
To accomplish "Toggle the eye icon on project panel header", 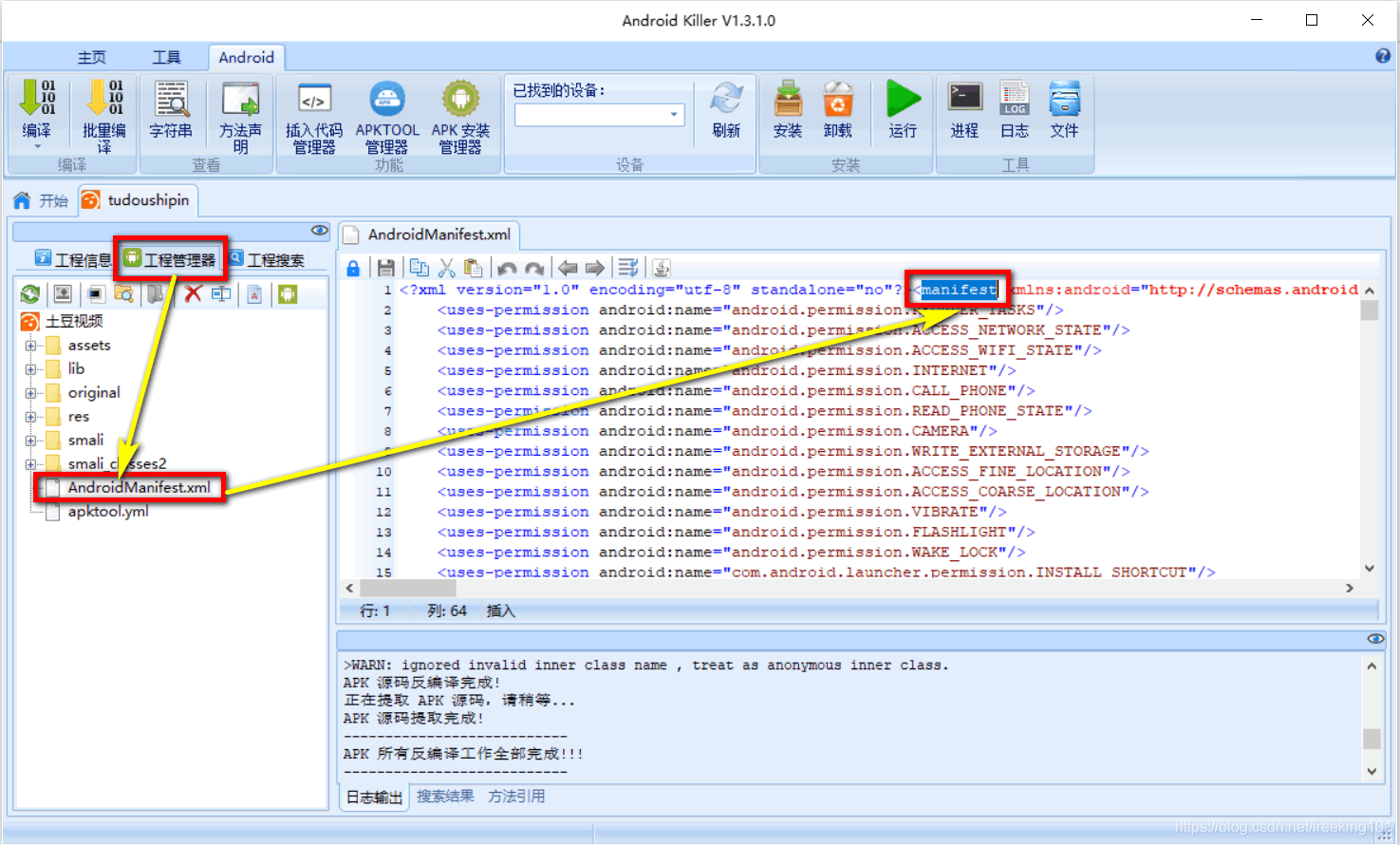I will click(320, 231).
